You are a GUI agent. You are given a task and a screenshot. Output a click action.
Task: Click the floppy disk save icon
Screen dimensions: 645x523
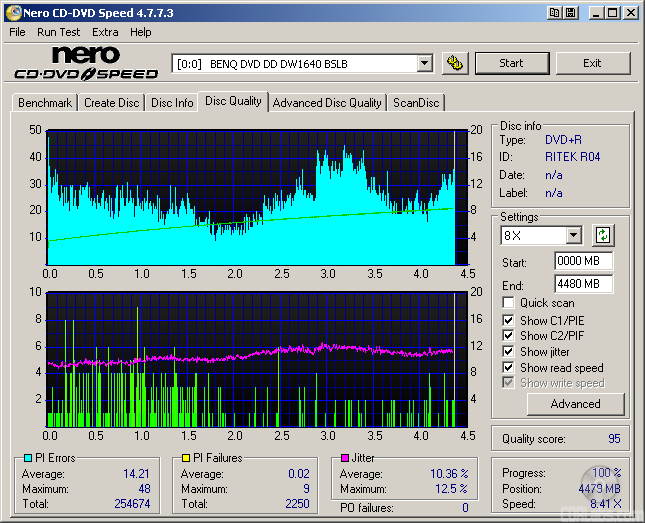click(x=570, y=13)
